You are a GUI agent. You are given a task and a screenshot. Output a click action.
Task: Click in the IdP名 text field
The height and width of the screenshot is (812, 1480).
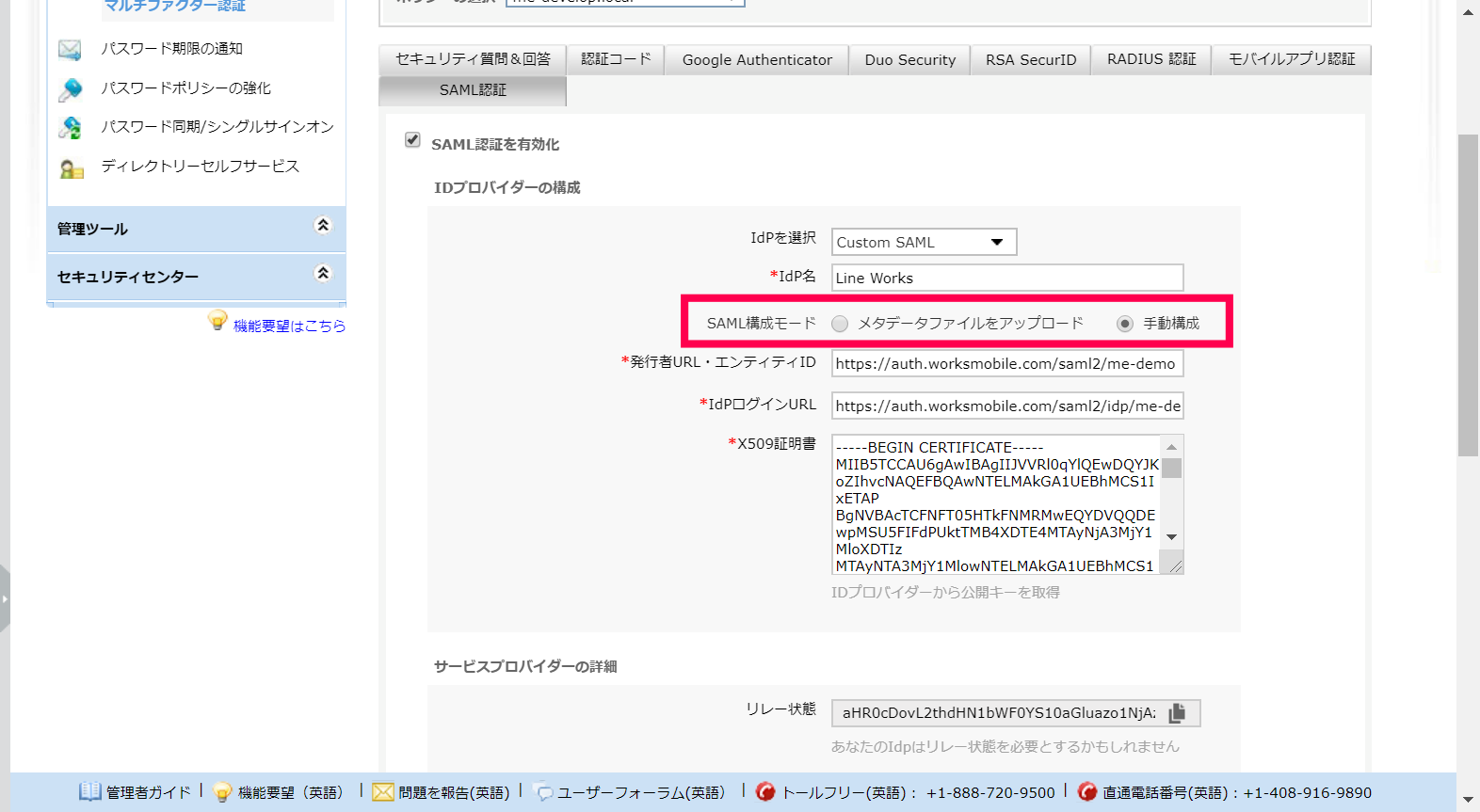pos(1007,278)
